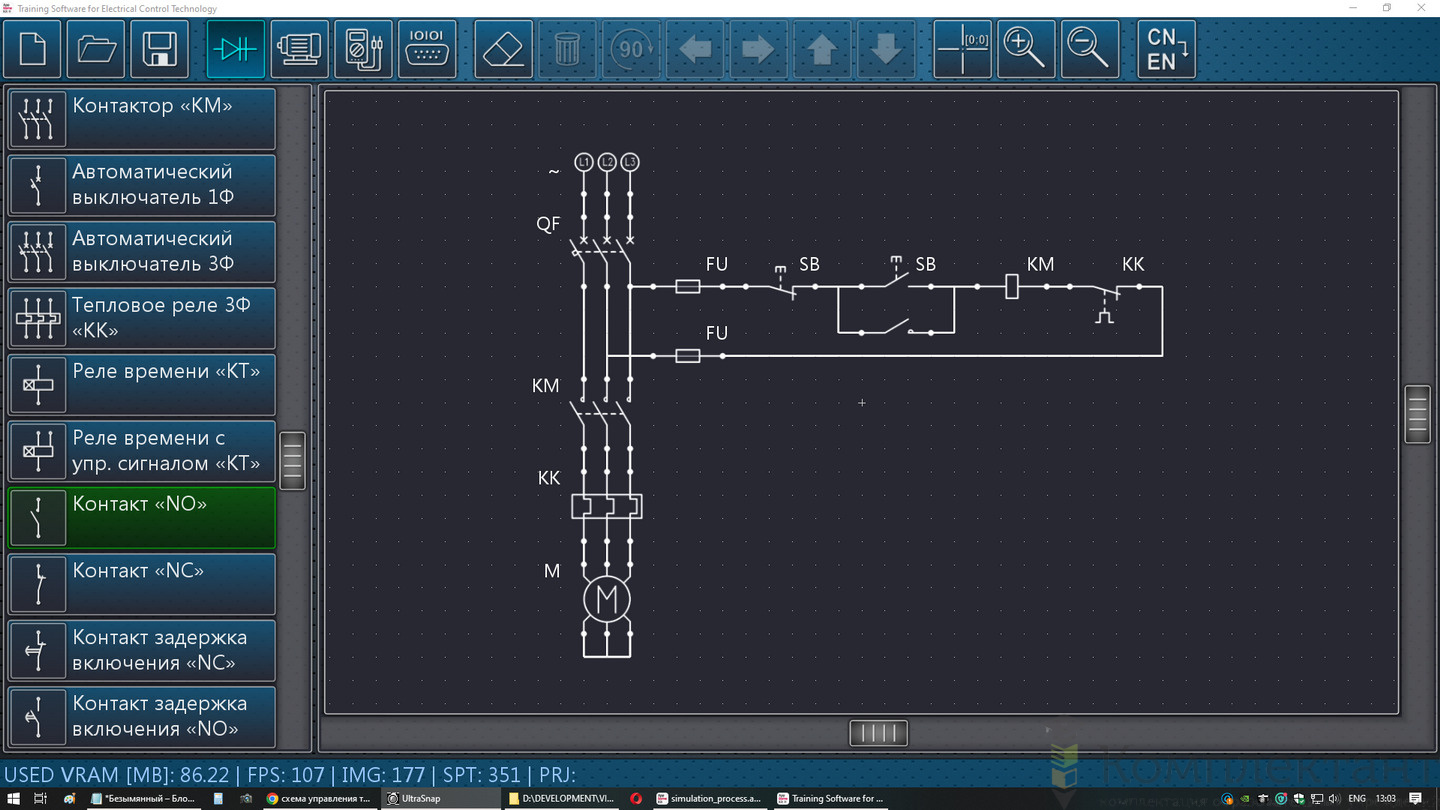
Task: Pick Автоматический выключатель 3Ф from the list
Action: pyautogui.click(x=142, y=252)
